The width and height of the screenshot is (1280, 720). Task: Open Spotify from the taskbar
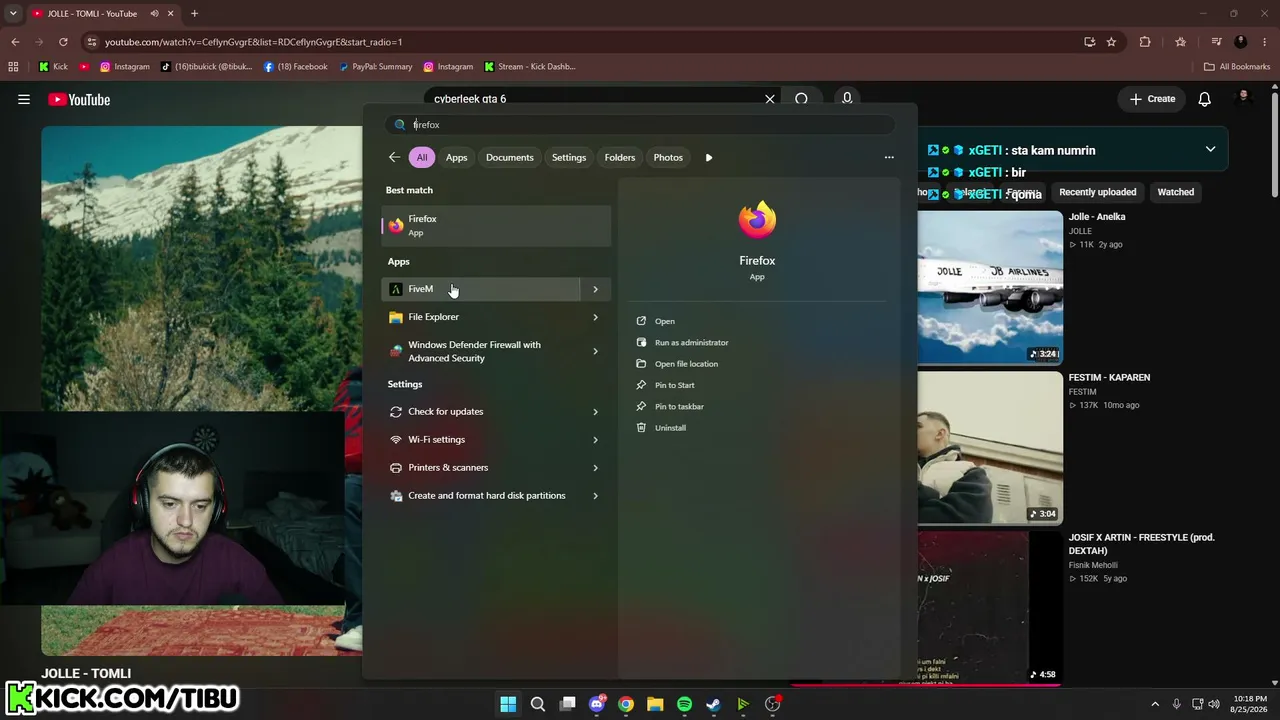pos(684,704)
